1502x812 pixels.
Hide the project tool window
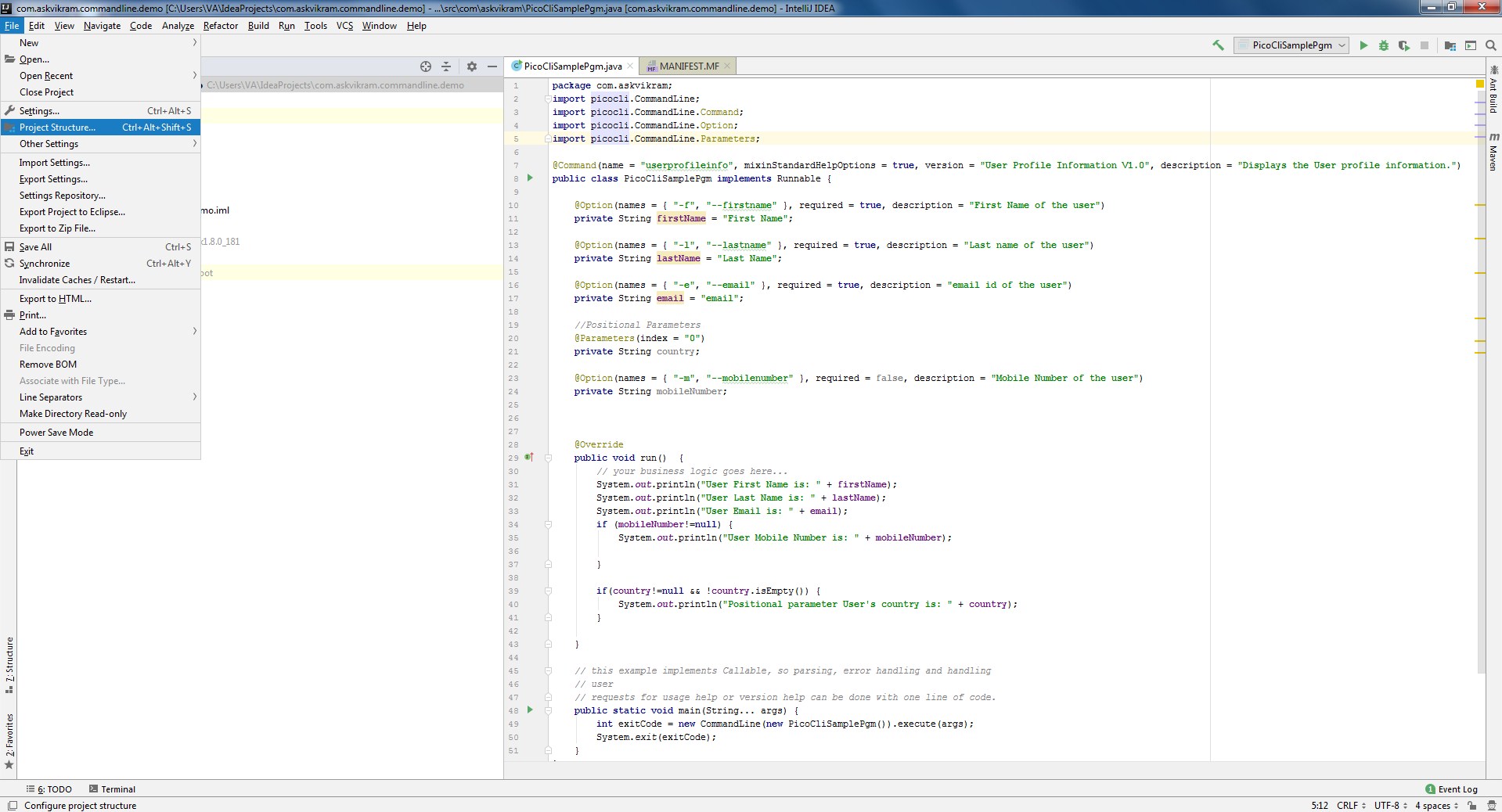coord(492,66)
